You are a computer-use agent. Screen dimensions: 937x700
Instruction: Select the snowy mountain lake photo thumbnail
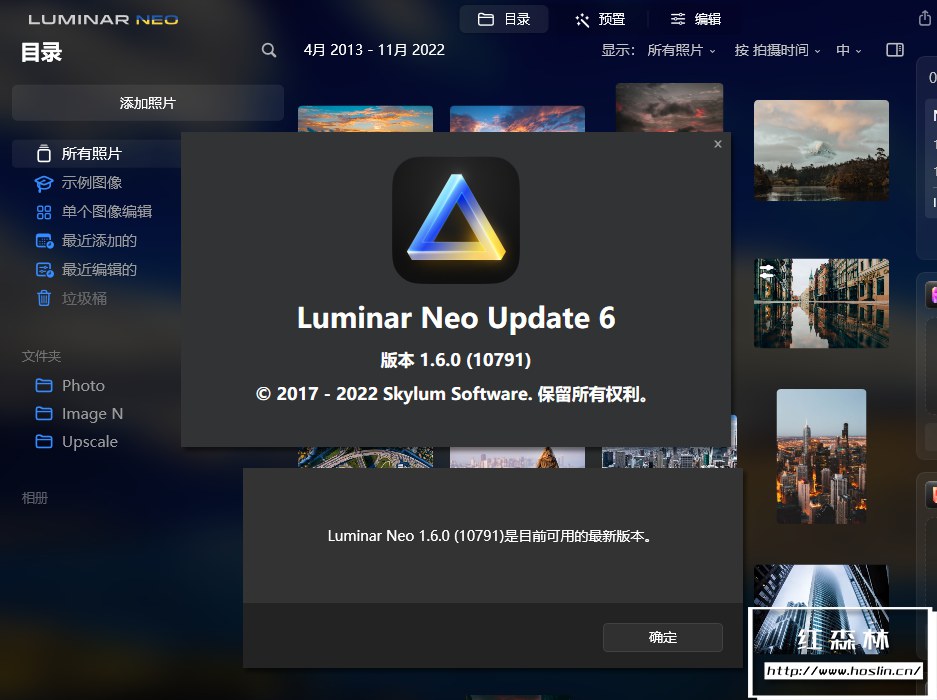821,151
